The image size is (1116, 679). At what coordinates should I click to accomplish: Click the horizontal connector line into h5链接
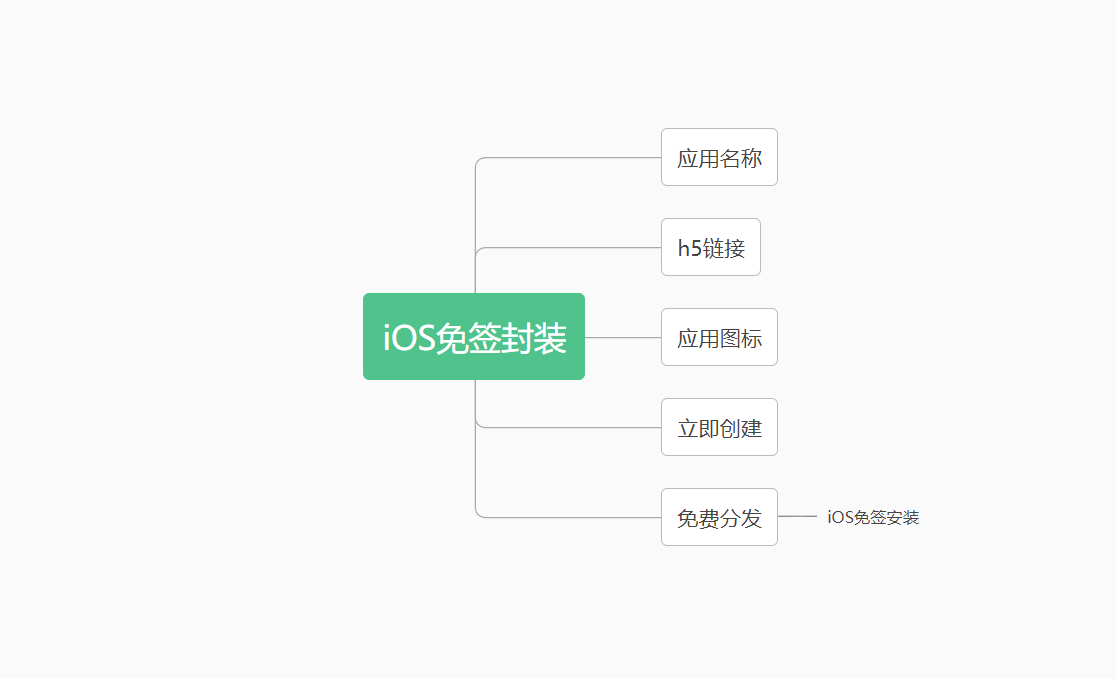[570, 247]
